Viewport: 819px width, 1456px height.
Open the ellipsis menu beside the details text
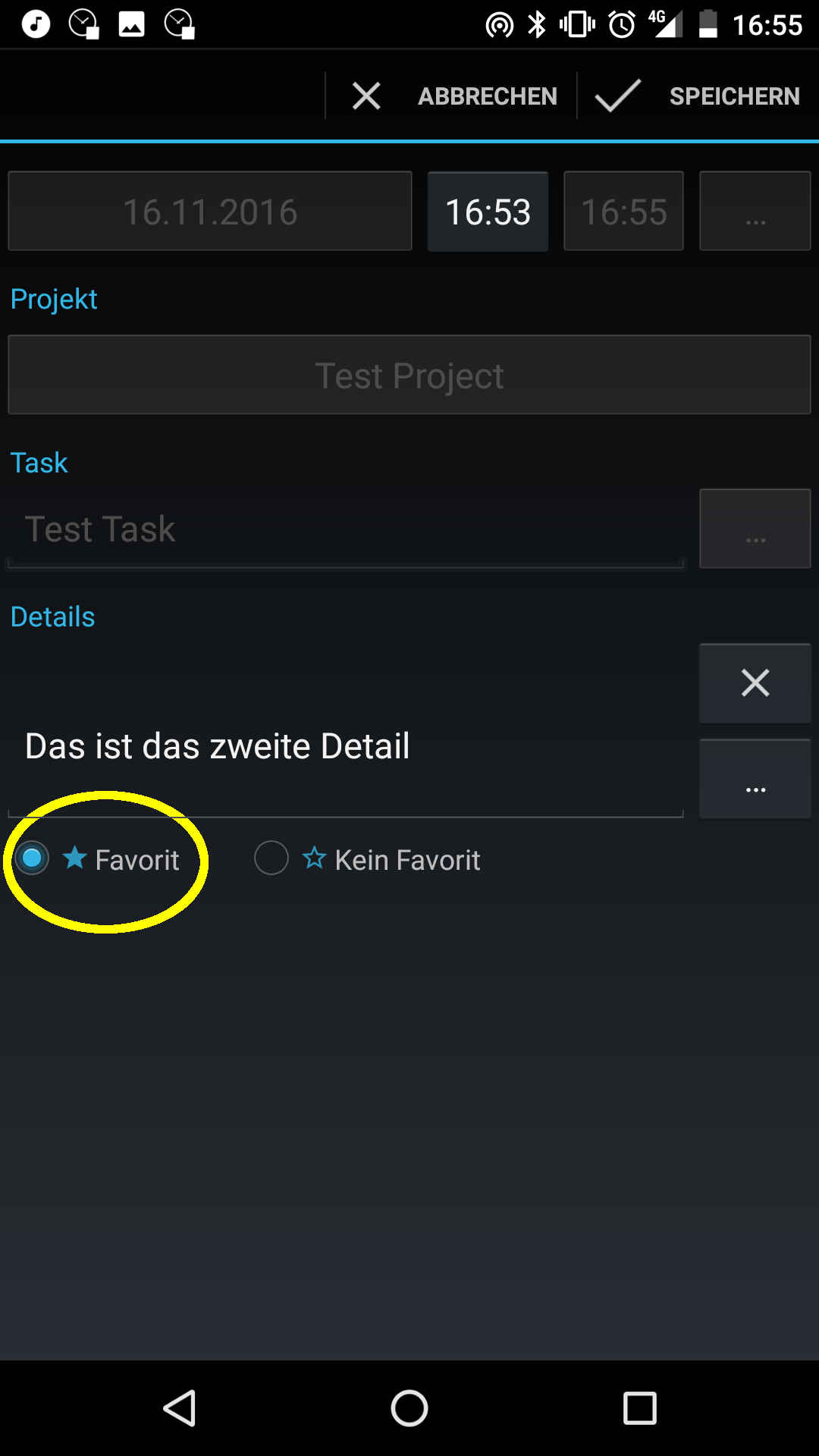[x=755, y=779]
